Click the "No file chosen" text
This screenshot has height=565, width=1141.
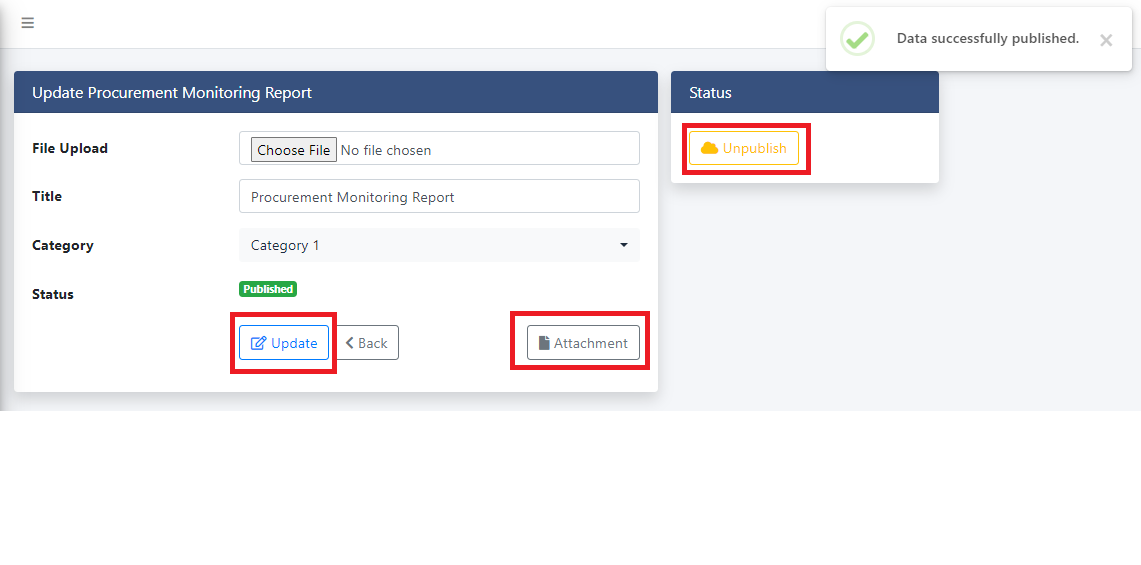coord(386,151)
